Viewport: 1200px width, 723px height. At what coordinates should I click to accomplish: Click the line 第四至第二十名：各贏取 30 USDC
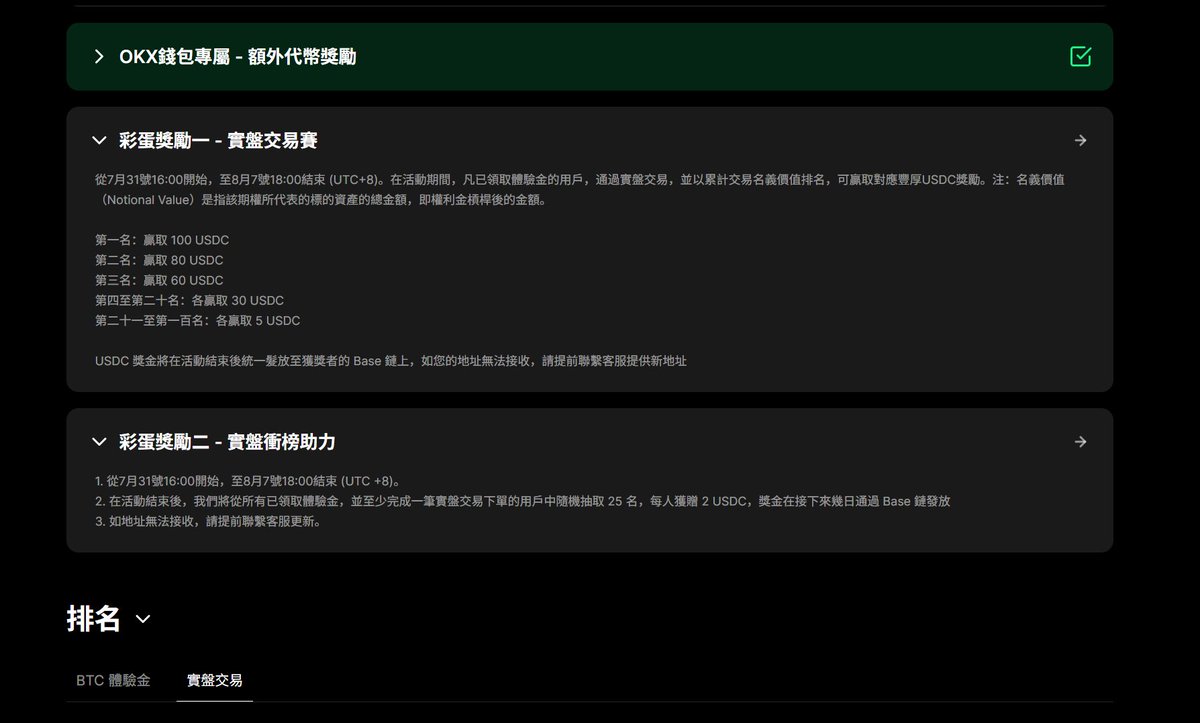[190, 300]
